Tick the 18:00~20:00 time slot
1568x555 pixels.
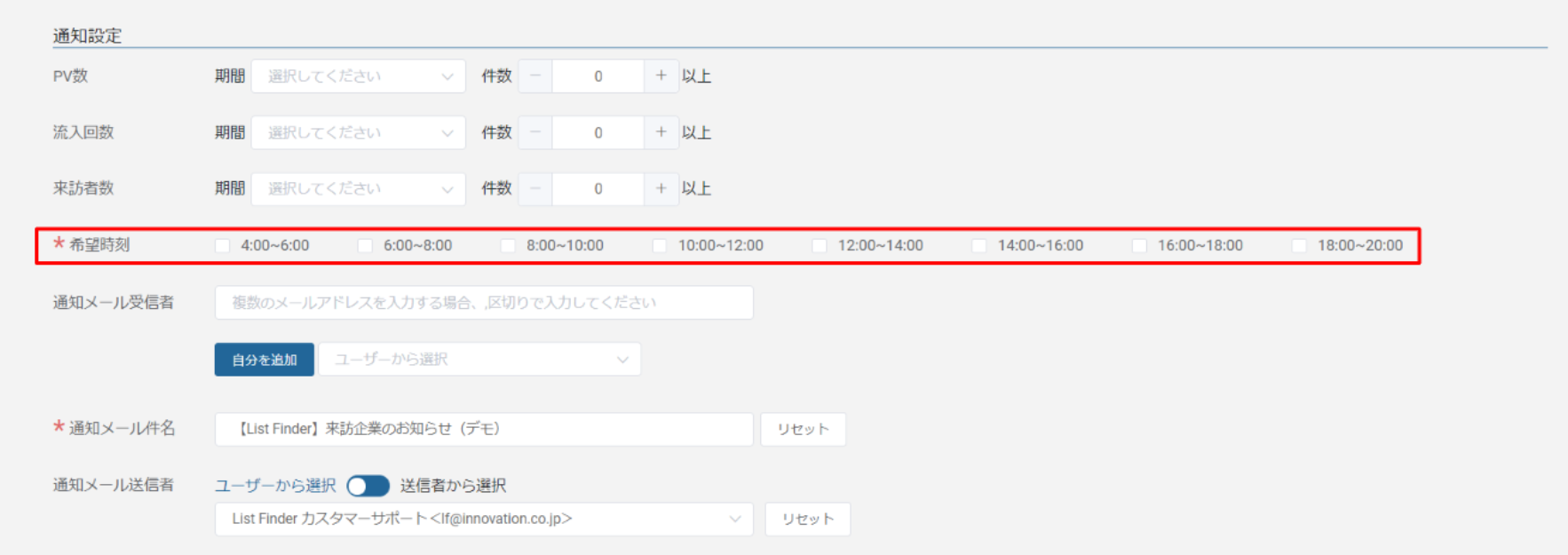pos(1299,246)
